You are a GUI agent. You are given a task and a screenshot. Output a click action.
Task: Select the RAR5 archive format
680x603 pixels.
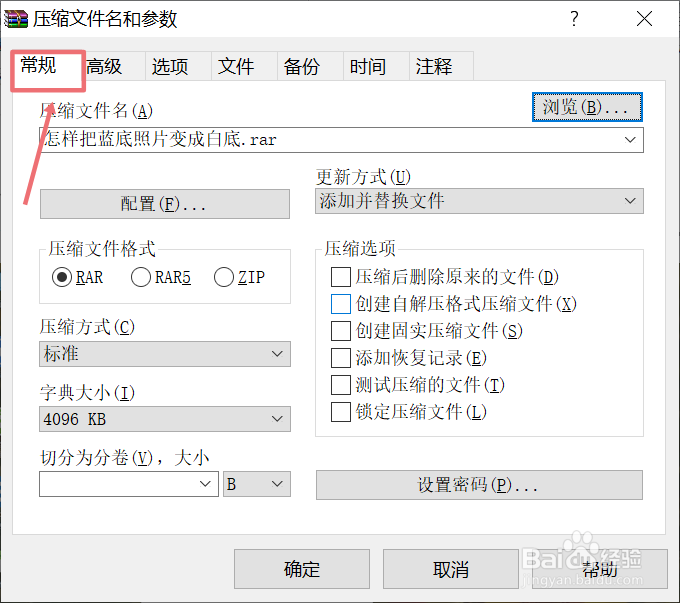click(141, 277)
